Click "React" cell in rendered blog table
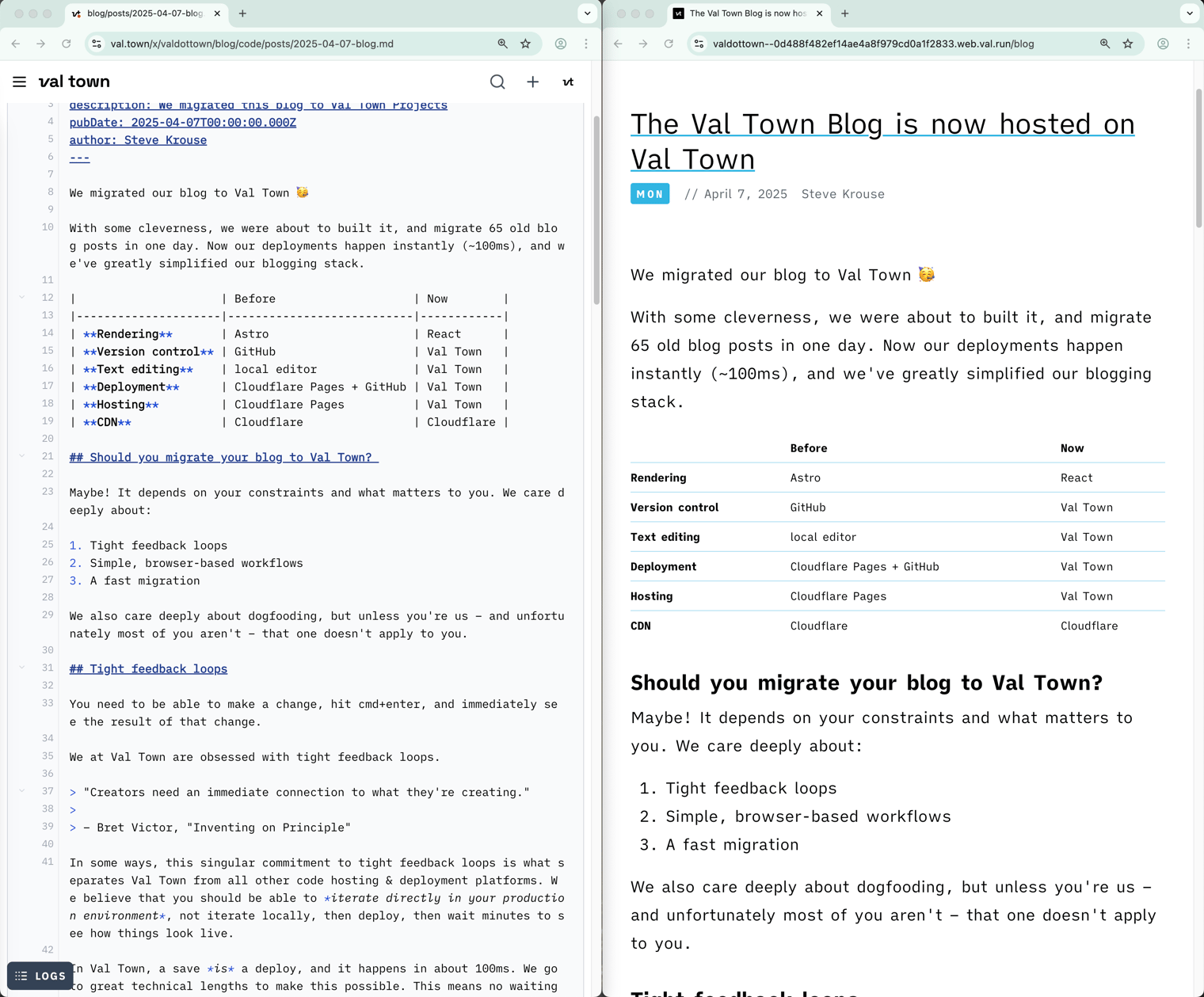 pyautogui.click(x=1076, y=478)
